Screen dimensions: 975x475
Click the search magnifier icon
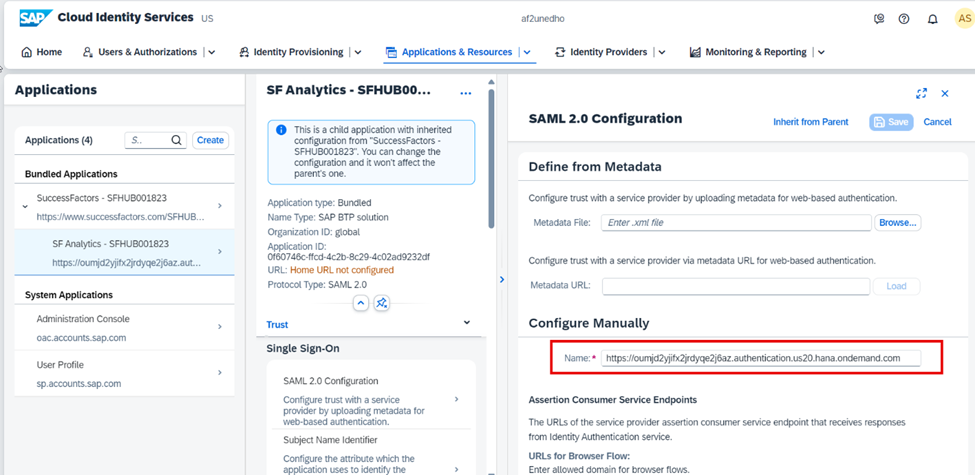(x=177, y=141)
